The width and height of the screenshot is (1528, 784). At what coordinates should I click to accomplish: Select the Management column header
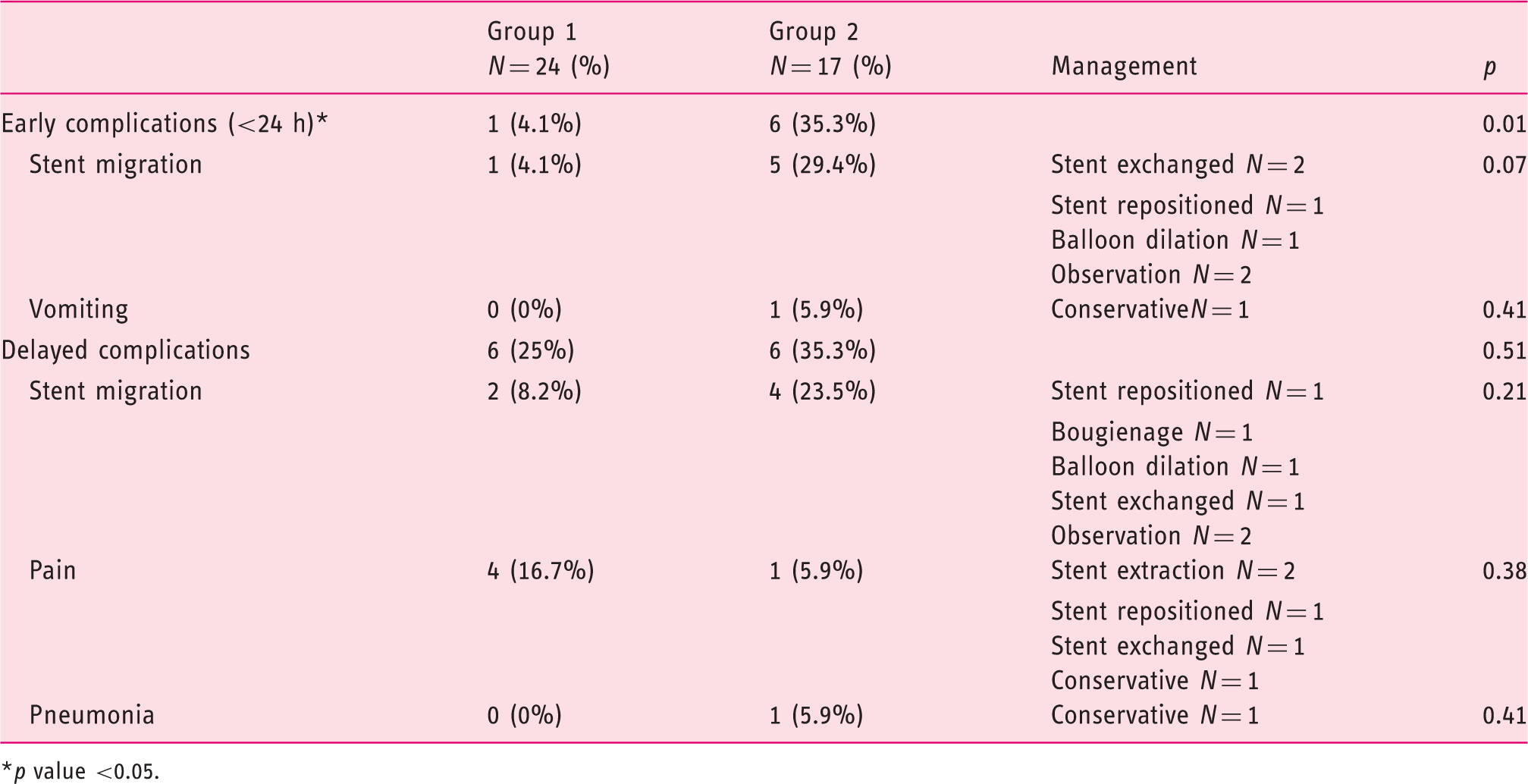pyautogui.click(x=1124, y=67)
